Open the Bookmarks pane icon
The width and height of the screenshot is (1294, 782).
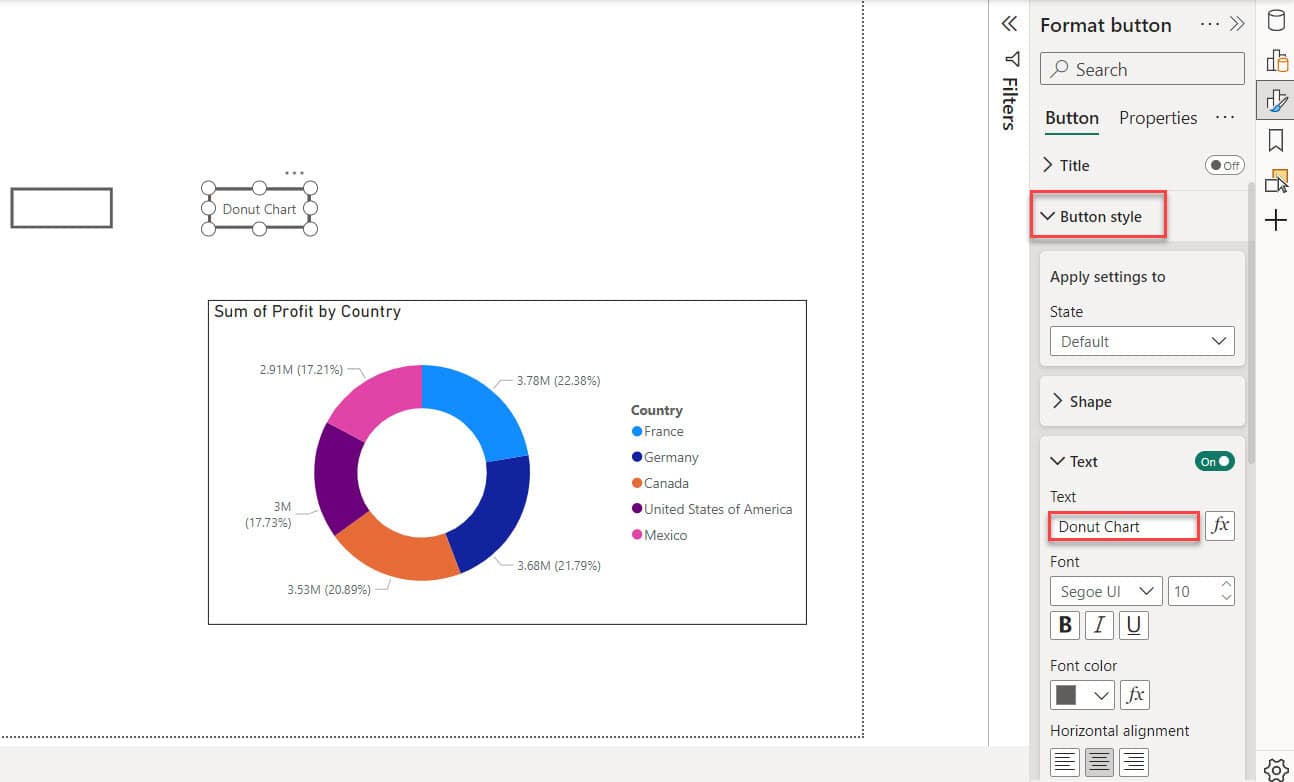[x=1276, y=139]
